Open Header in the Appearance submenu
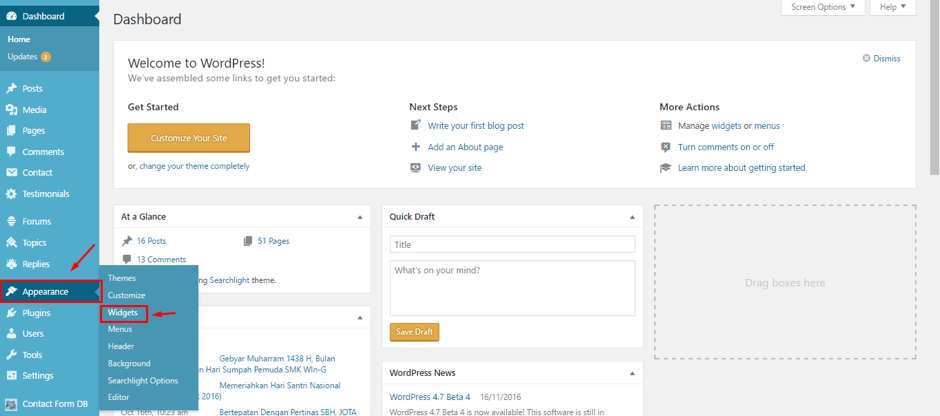940x416 pixels. tap(121, 346)
